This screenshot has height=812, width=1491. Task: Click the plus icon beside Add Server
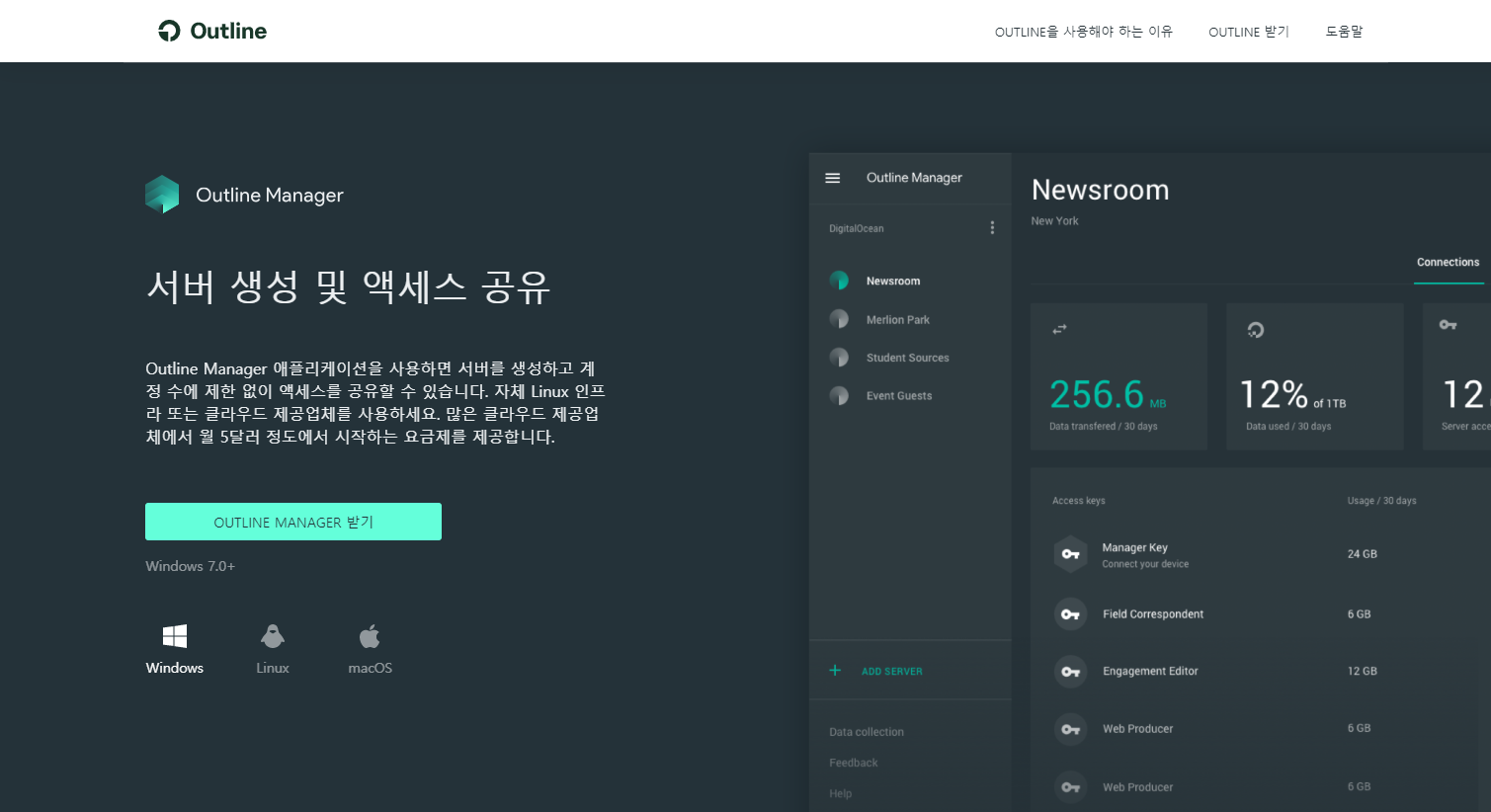(835, 671)
